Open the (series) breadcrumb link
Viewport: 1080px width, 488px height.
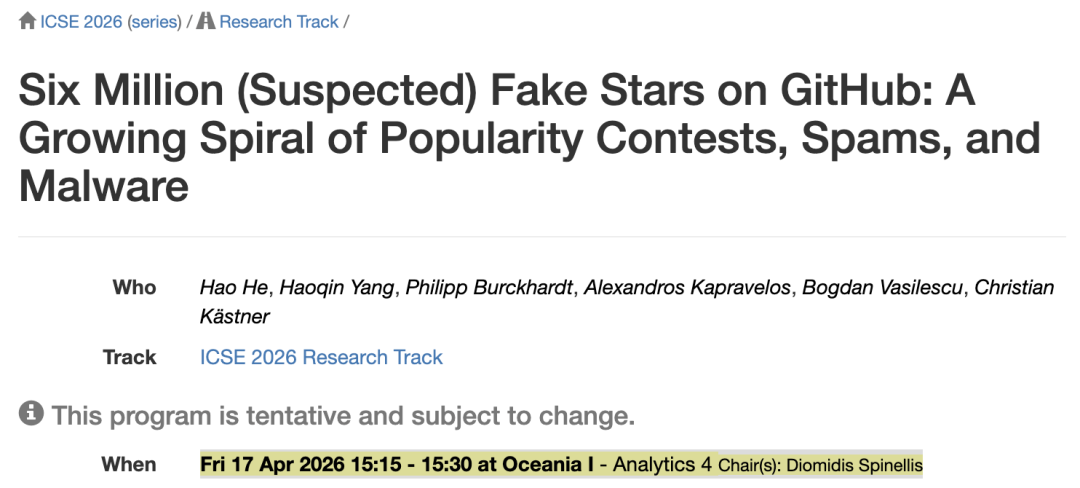point(154,22)
